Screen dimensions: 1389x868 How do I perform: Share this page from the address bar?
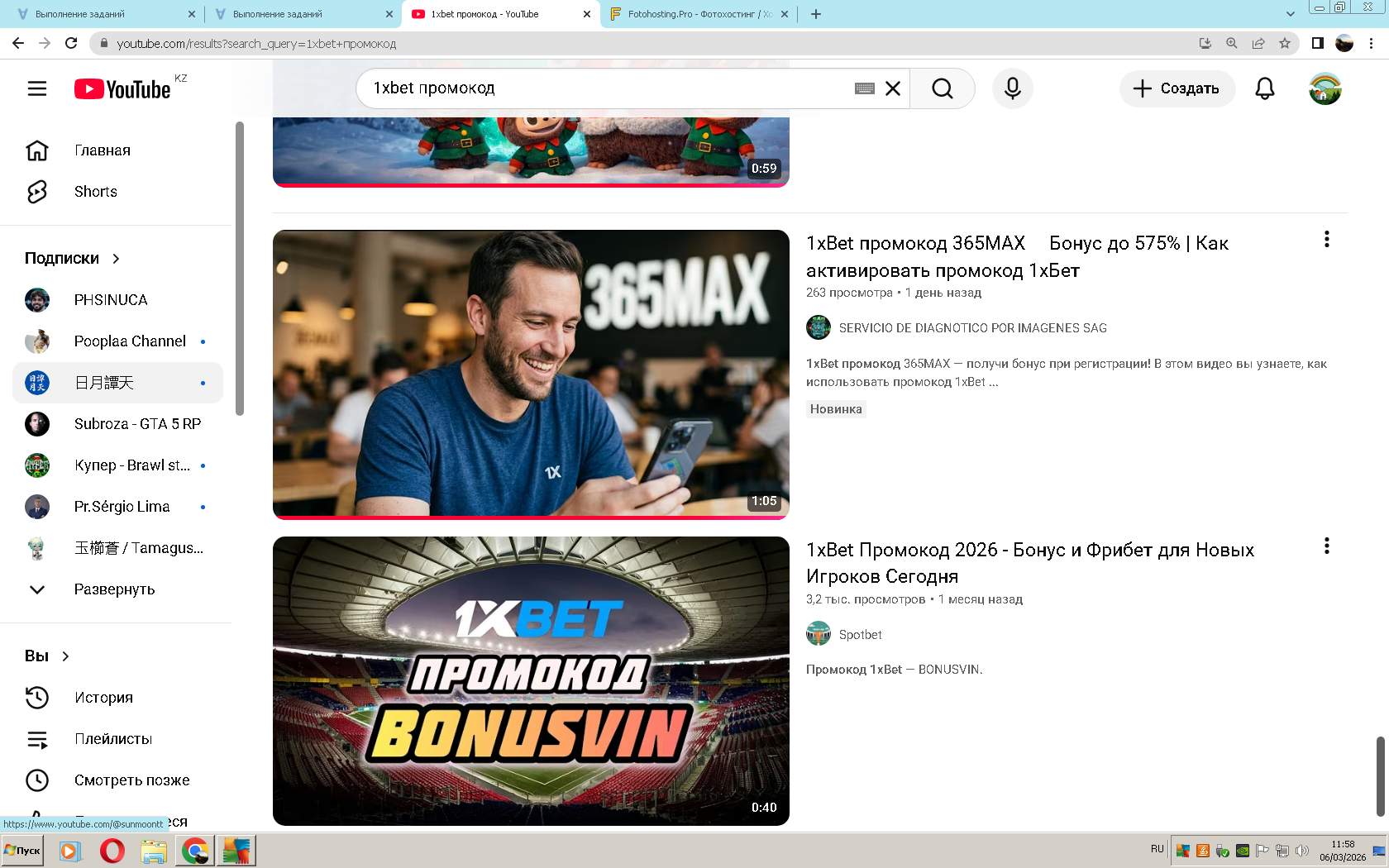[1258, 43]
